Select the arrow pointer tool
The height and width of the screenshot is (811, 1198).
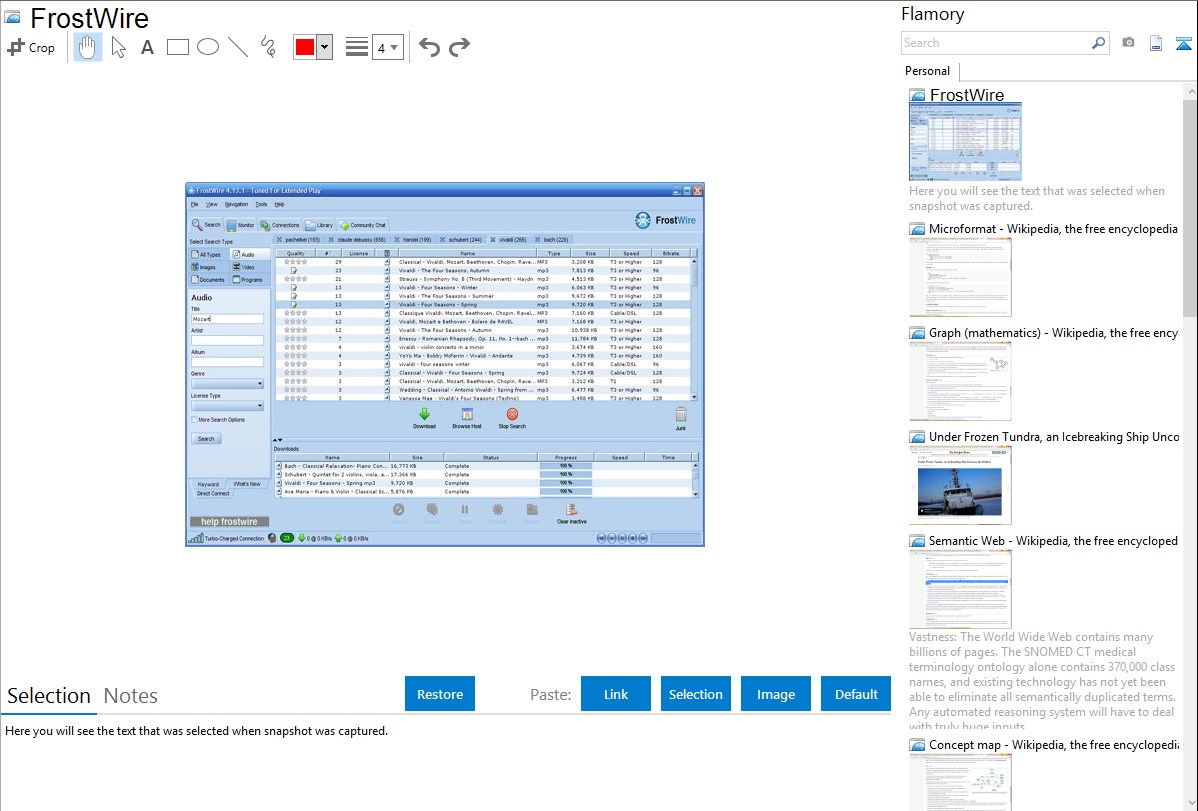tap(118, 47)
